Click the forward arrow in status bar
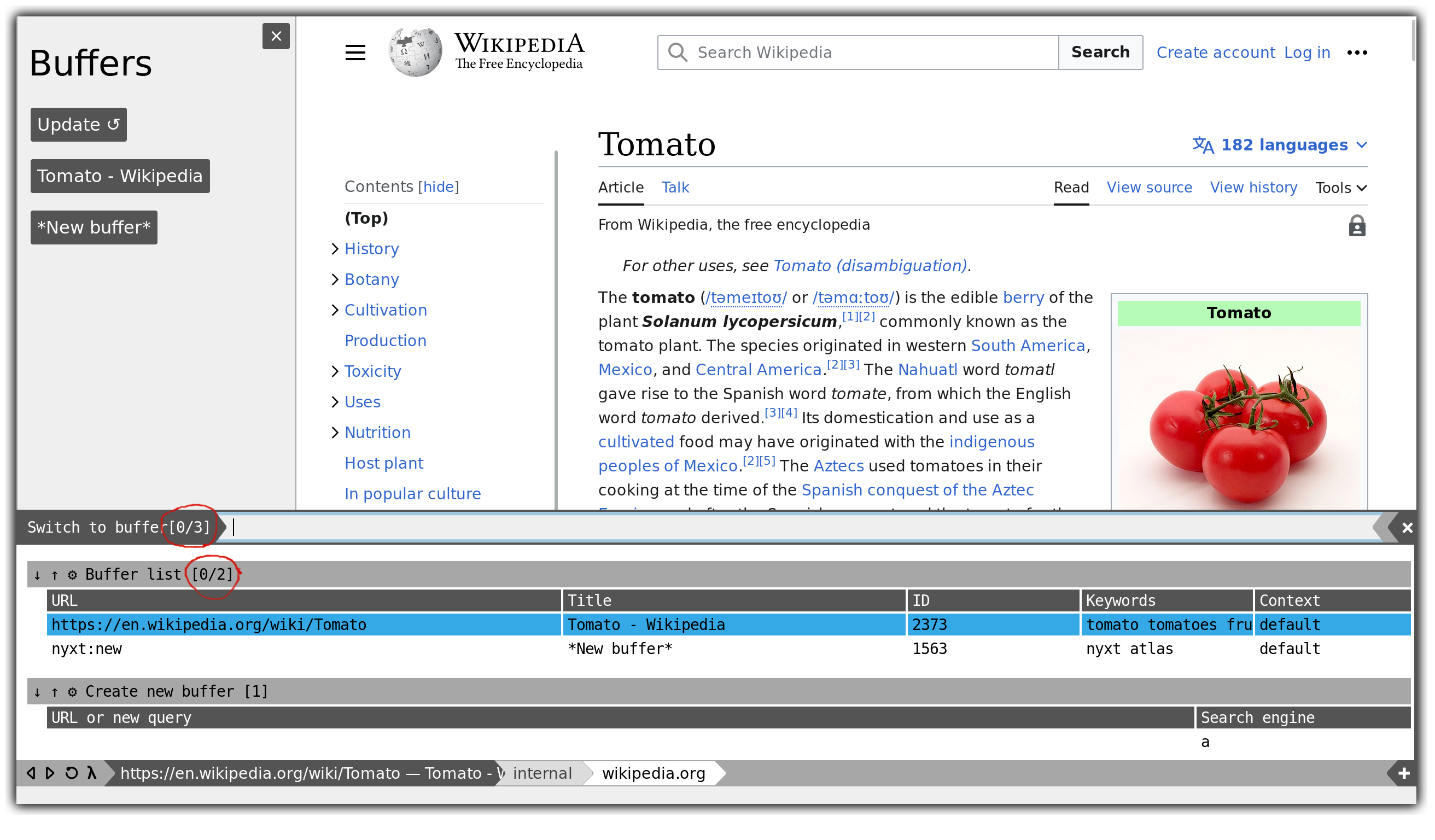 (x=50, y=773)
